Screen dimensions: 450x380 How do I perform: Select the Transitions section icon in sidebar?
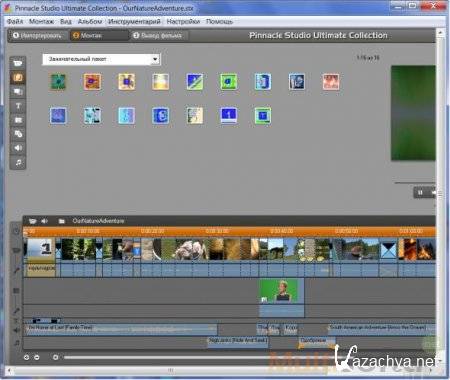pos(18,78)
